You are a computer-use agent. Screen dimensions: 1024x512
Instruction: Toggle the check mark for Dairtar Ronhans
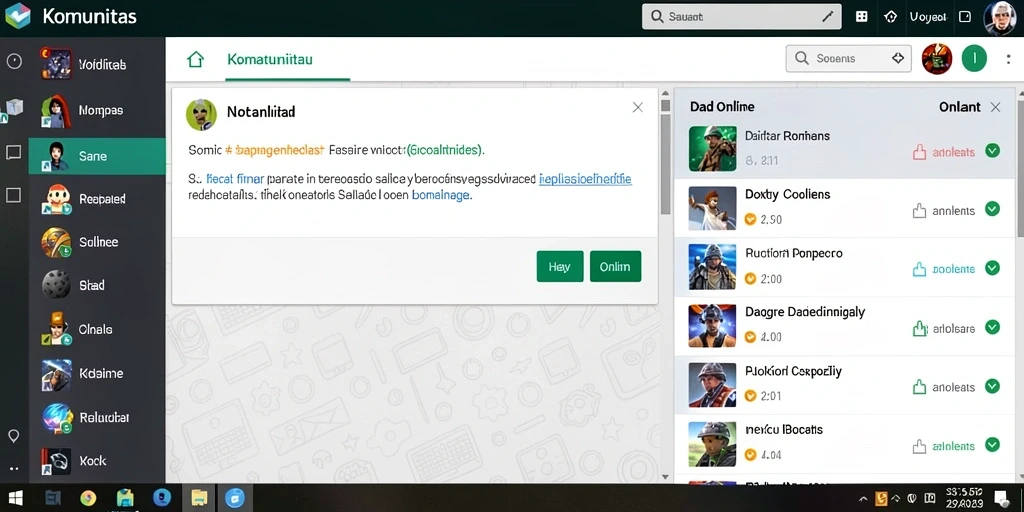pyautogui.click(x=992, y=151)
